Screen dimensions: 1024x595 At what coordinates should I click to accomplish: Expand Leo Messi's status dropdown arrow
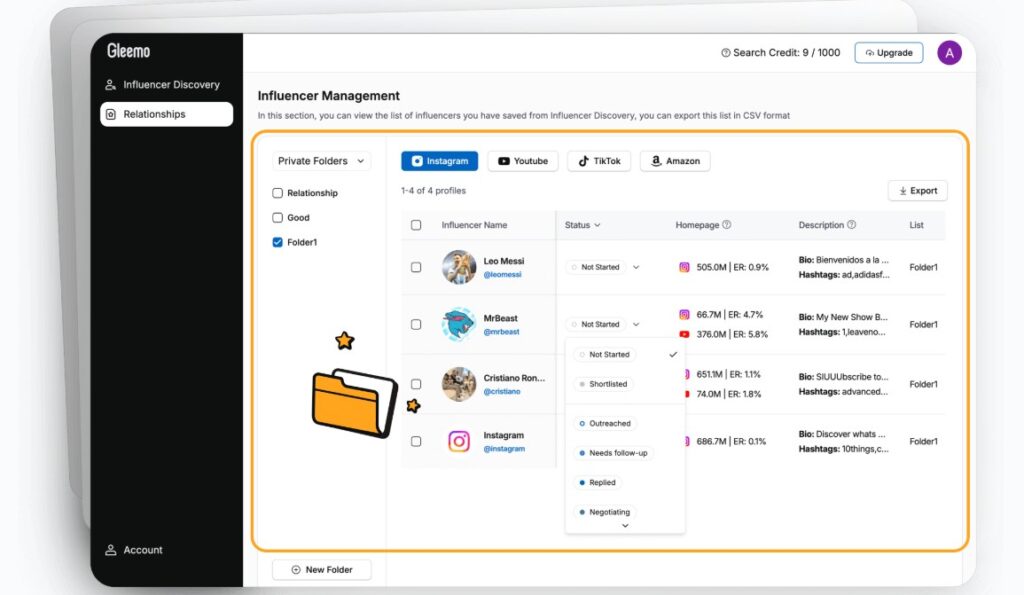coord(636,267)
